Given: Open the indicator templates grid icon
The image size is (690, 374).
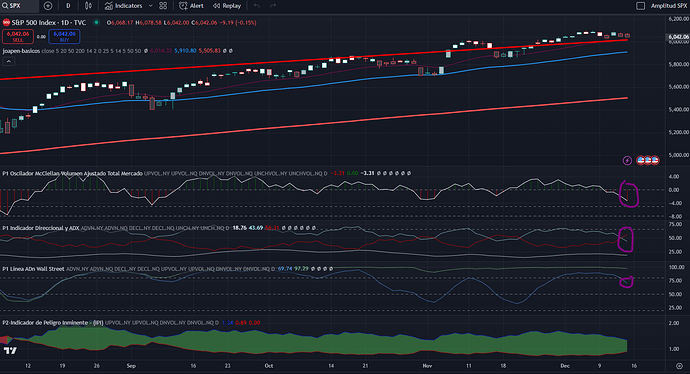Looking at the screenshot, I should tap(163, 6).
